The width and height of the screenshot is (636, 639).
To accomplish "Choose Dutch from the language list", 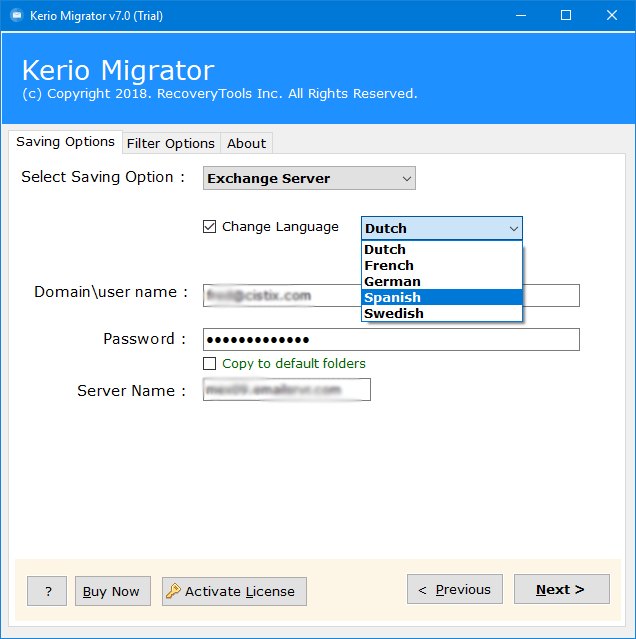I will point(442,249).
